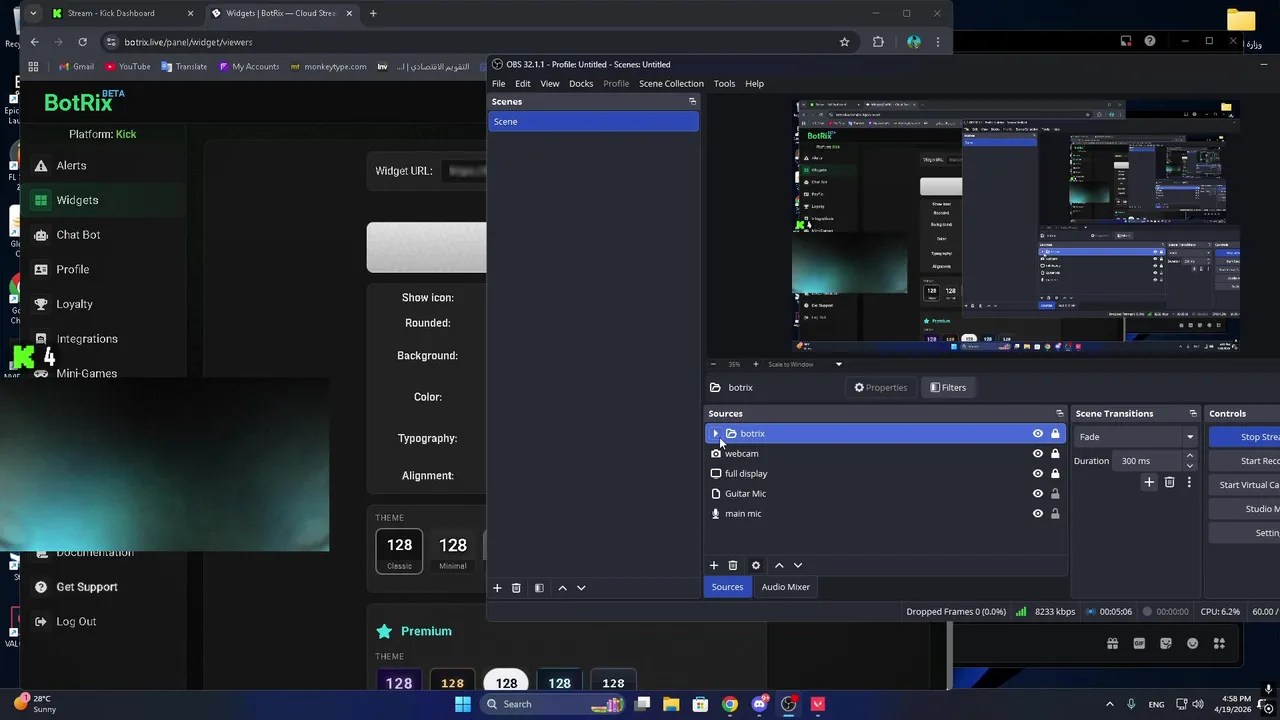Delete the selected scene with the trash icon

point(516,588)
